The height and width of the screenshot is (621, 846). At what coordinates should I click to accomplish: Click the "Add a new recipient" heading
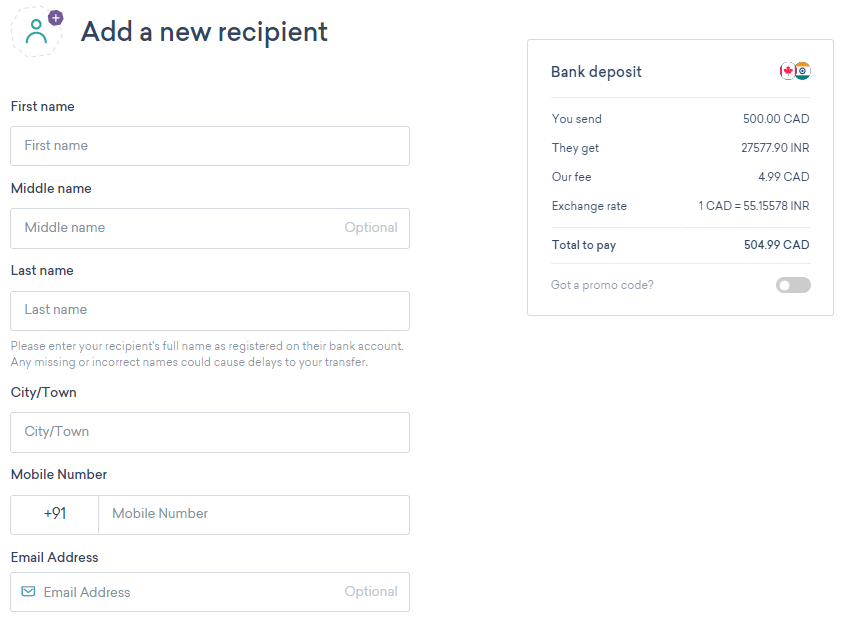204,31
